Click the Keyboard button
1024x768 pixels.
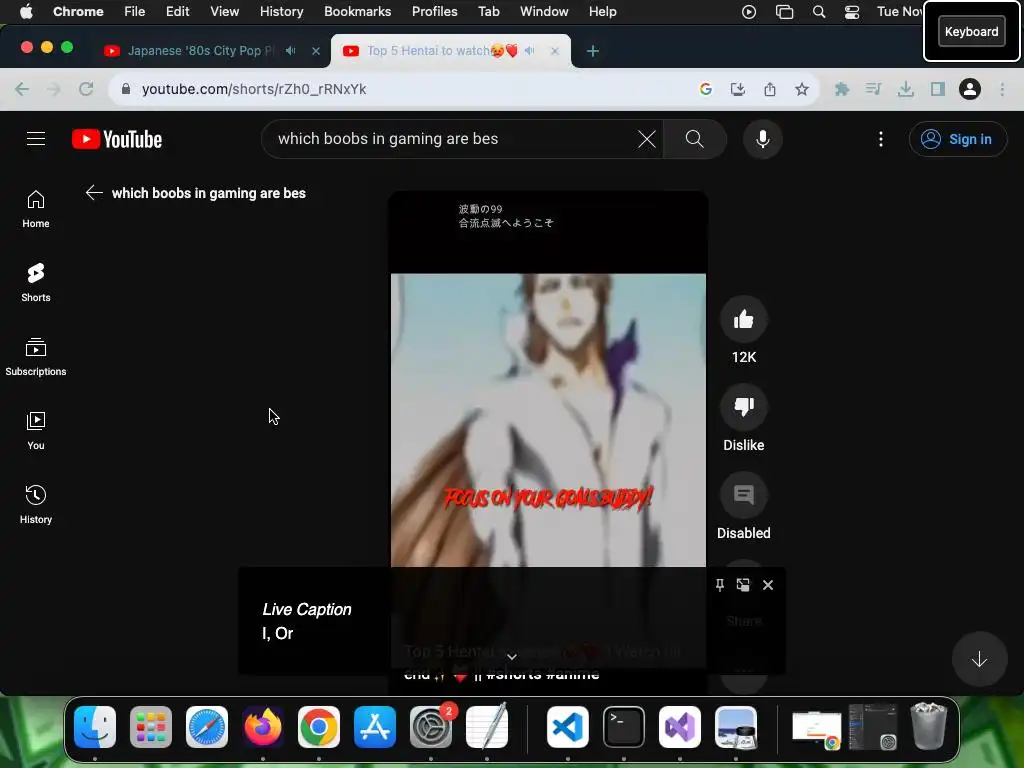pos(971,31)
